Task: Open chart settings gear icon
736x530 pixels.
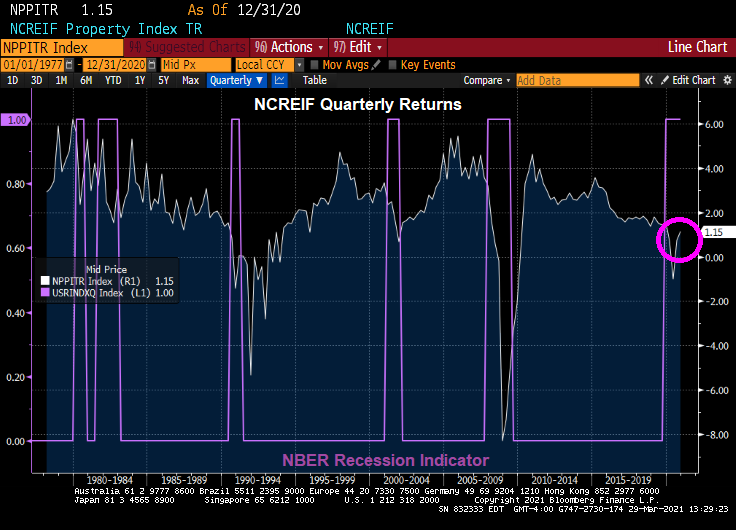Action: tap(728, 80)
